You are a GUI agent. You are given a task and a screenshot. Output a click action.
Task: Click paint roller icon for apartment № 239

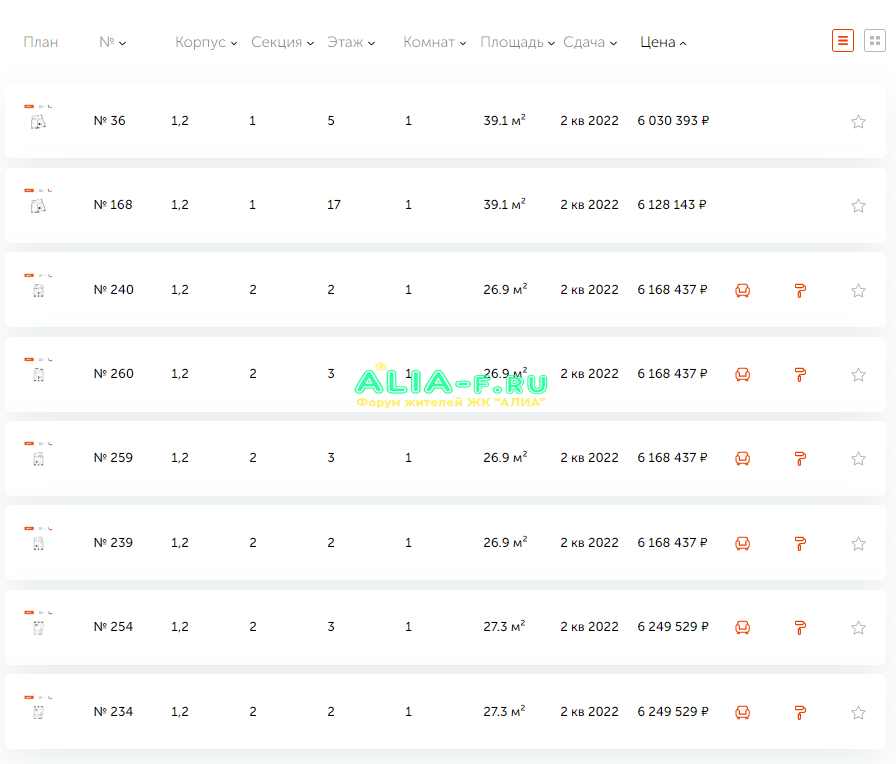click(800, 543)
